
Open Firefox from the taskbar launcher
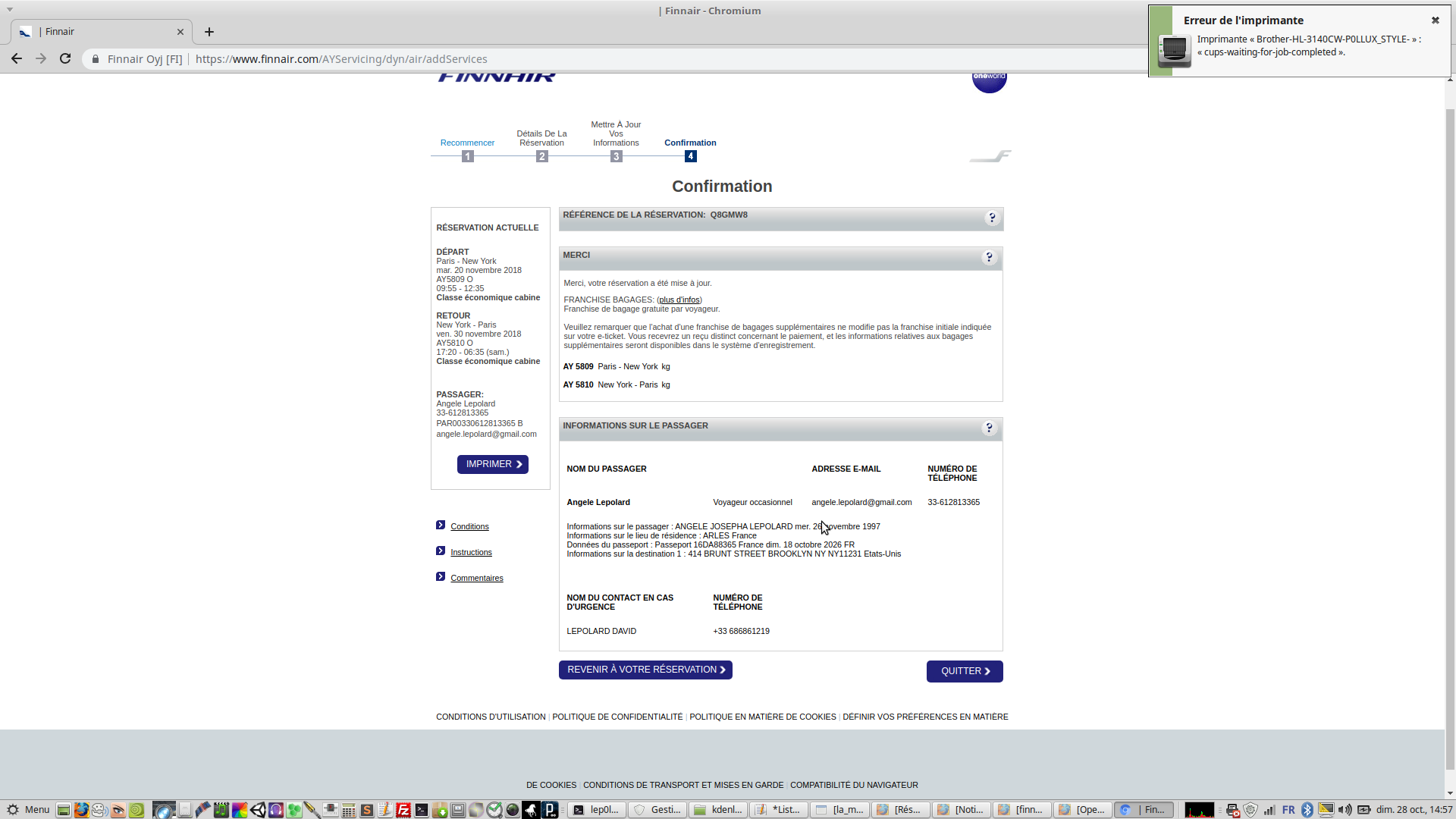(82, 810)
